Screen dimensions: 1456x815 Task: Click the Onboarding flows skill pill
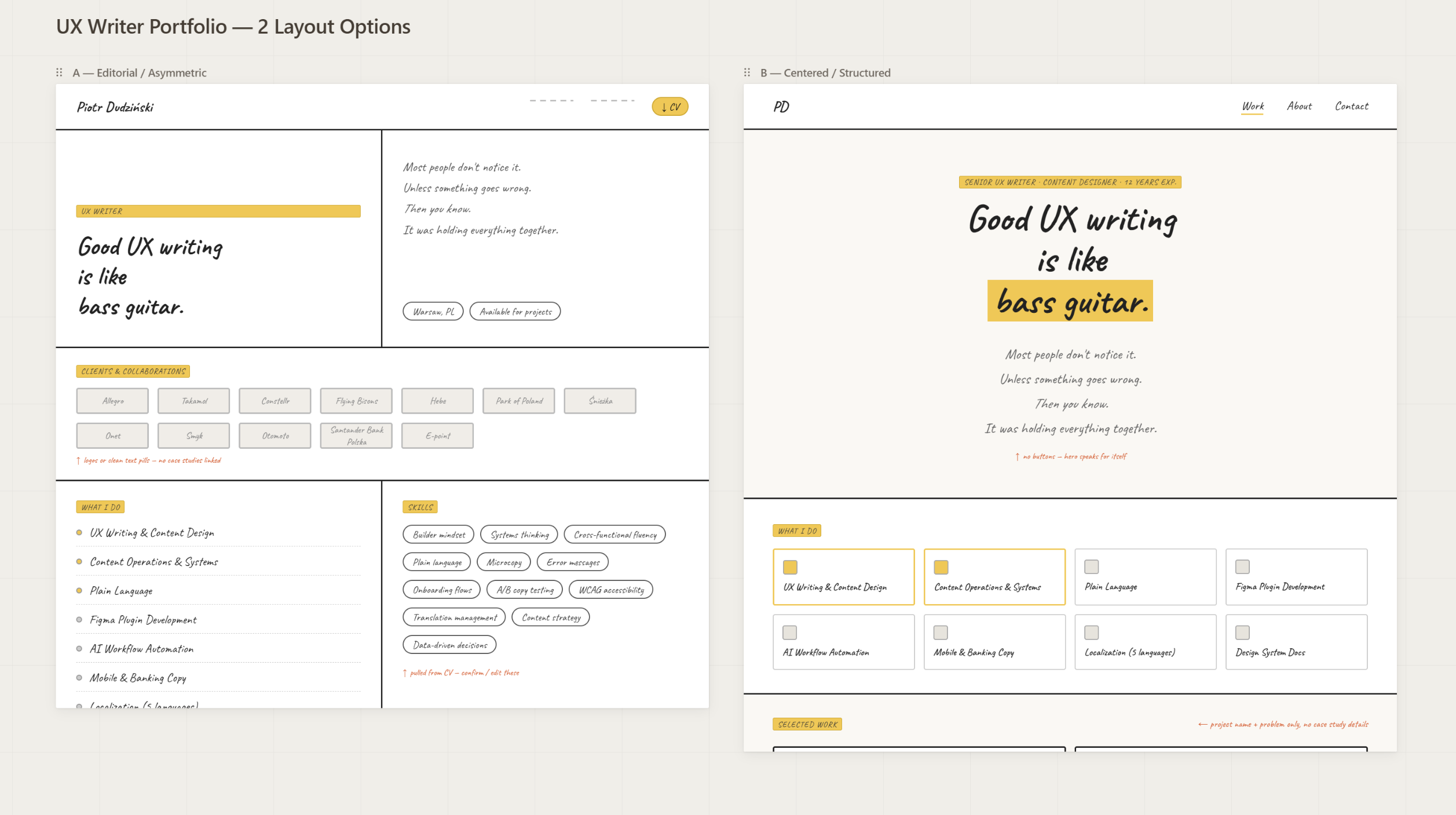[442, 590]
